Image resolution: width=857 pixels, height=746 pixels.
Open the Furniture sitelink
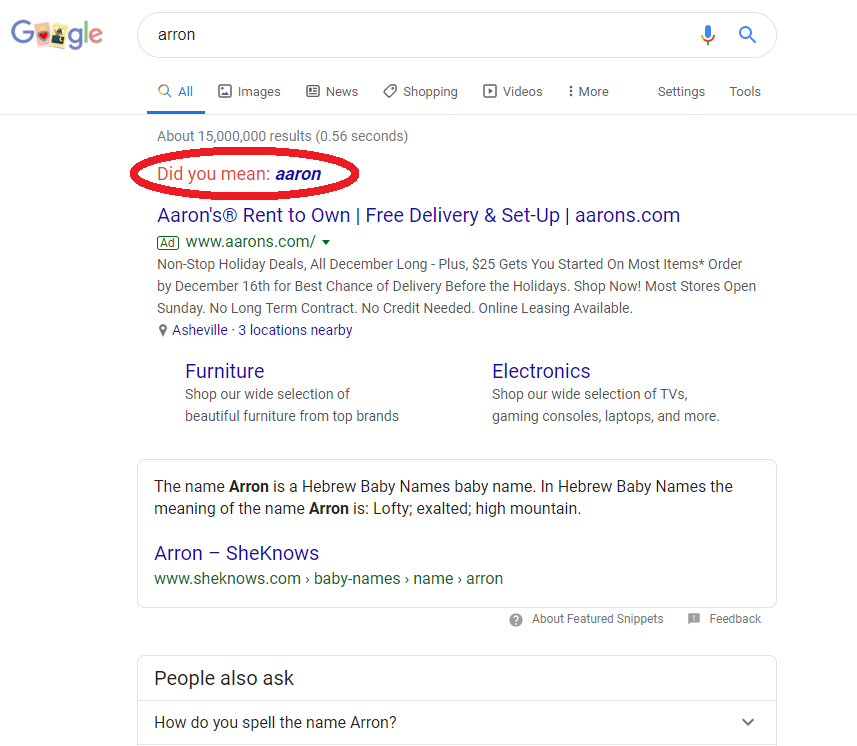(224, 371)
